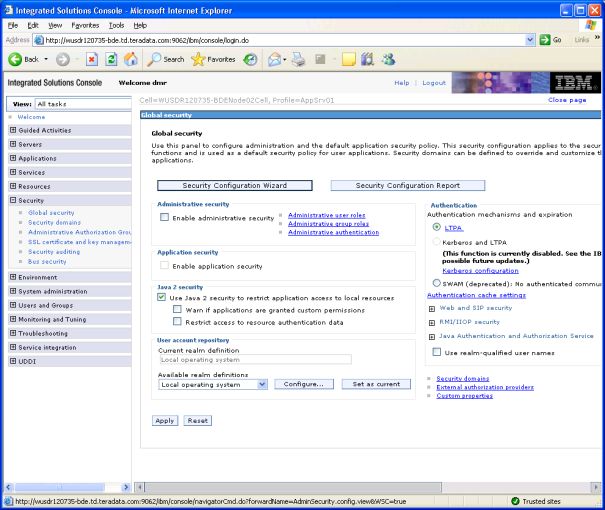Select the LTPA radio button
The height and width of the screenshot is (510, 605).
click(x=436, y=227)
